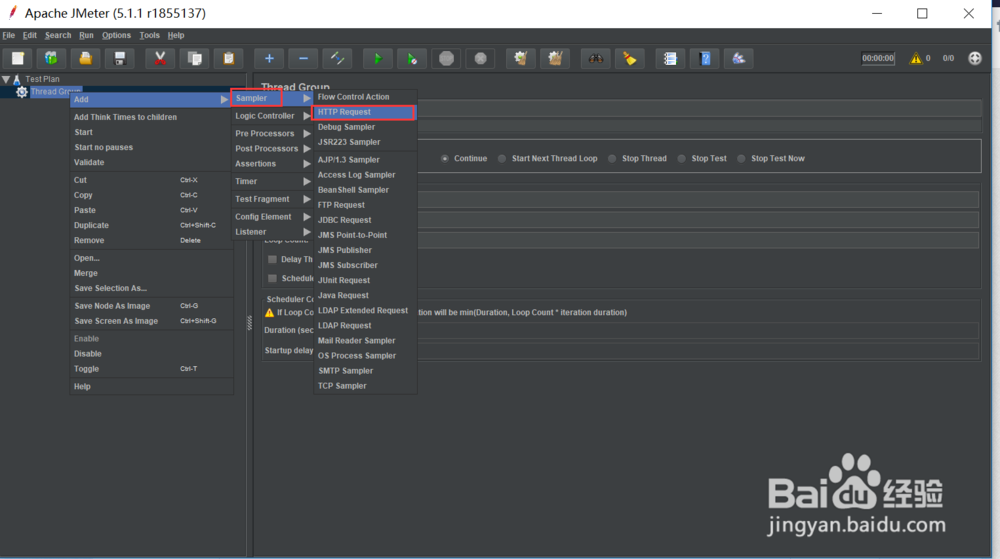This screenshot has height=559, width=1000.
Task: Click Duplicate in context menu
Action: tap(150, 226)
